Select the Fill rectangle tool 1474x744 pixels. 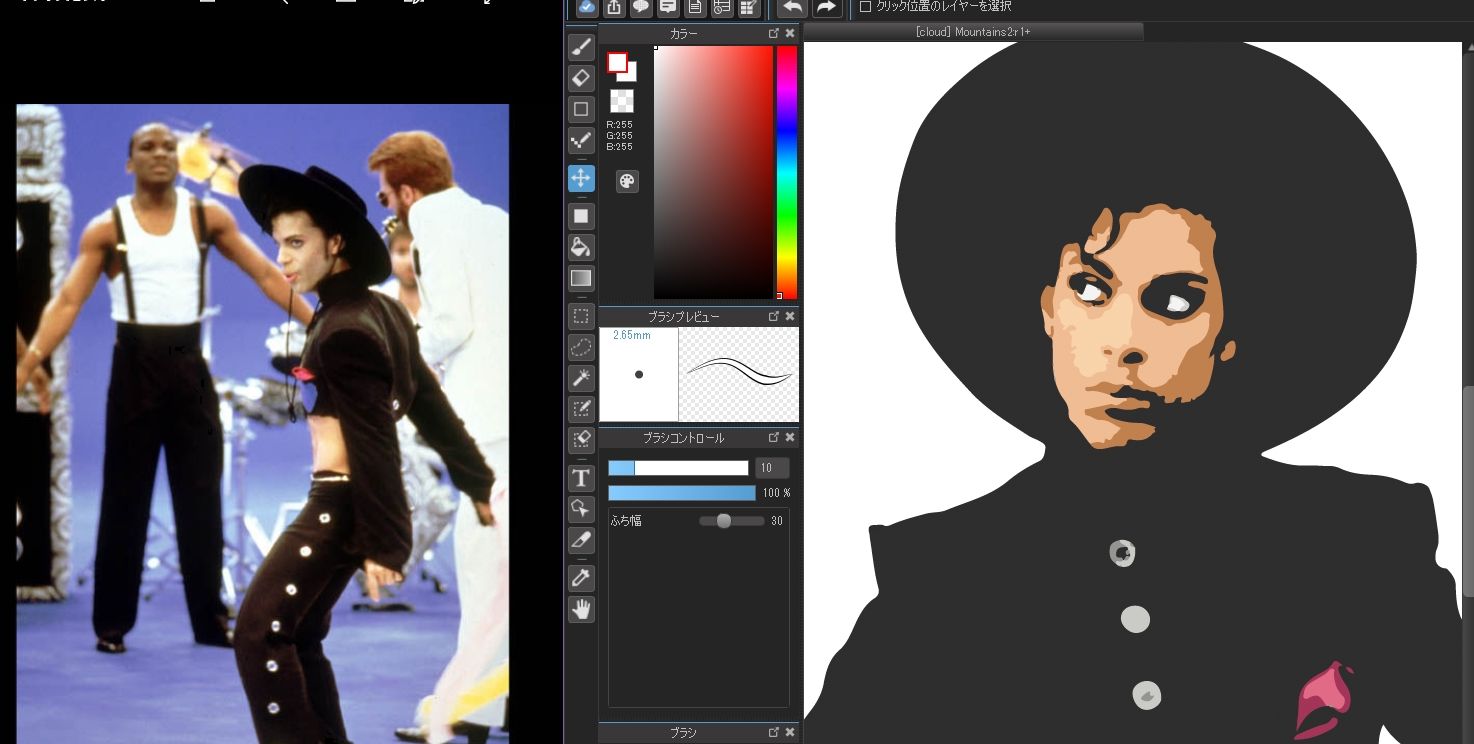click(x=581, y=216)
